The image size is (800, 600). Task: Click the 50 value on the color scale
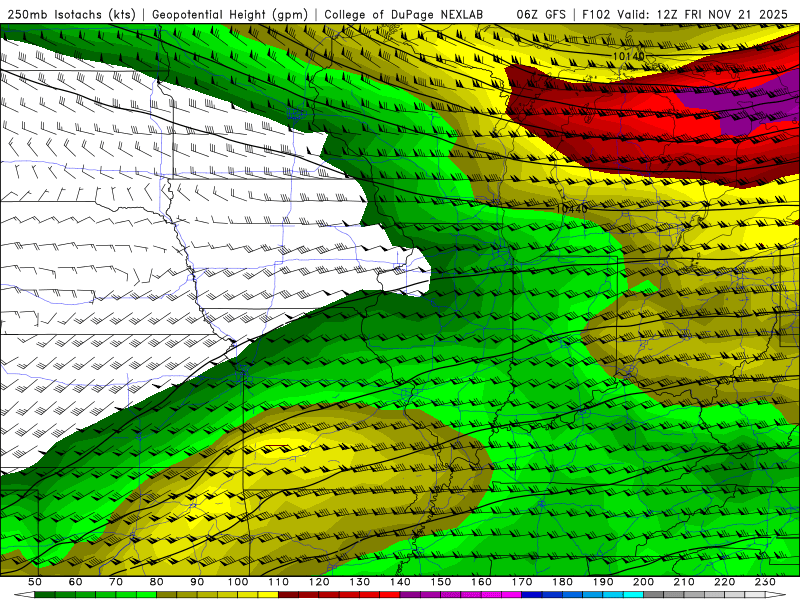tap(35, 582)
